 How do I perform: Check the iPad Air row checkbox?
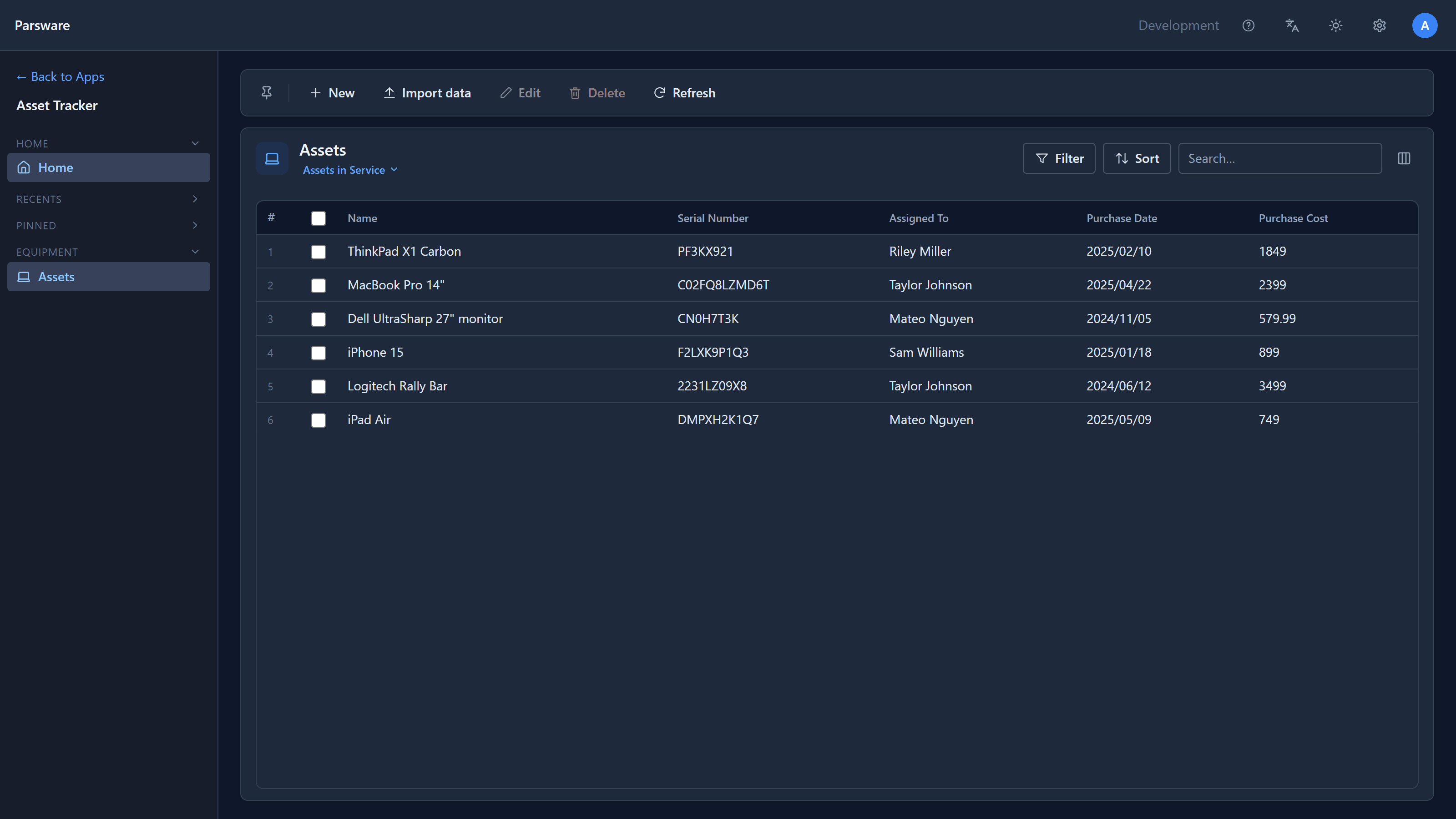pyautogui.click(x=318, y=420)
